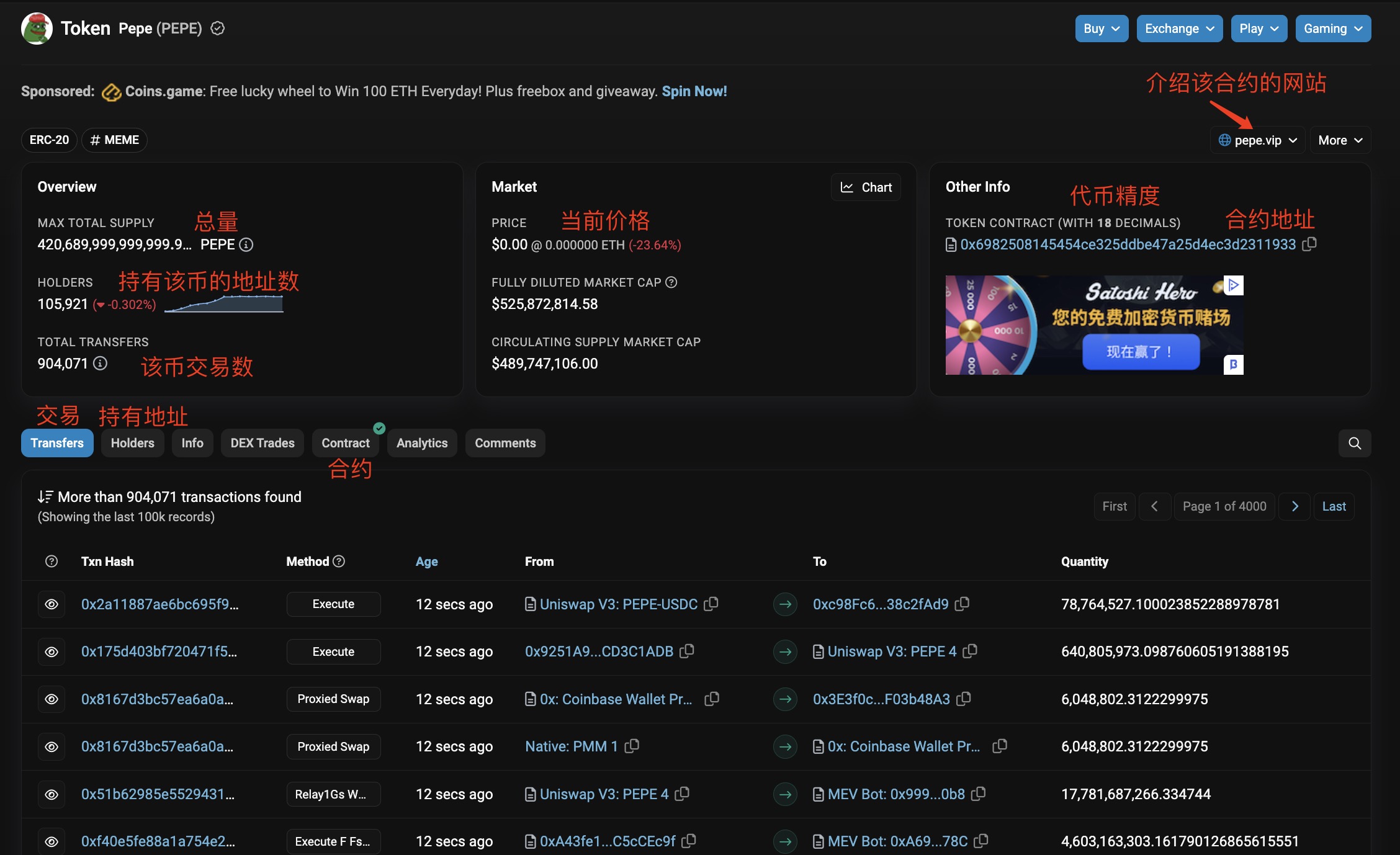Click the Method column help icon
This screenshot has width=1400, height=855.
click(339, 561)
